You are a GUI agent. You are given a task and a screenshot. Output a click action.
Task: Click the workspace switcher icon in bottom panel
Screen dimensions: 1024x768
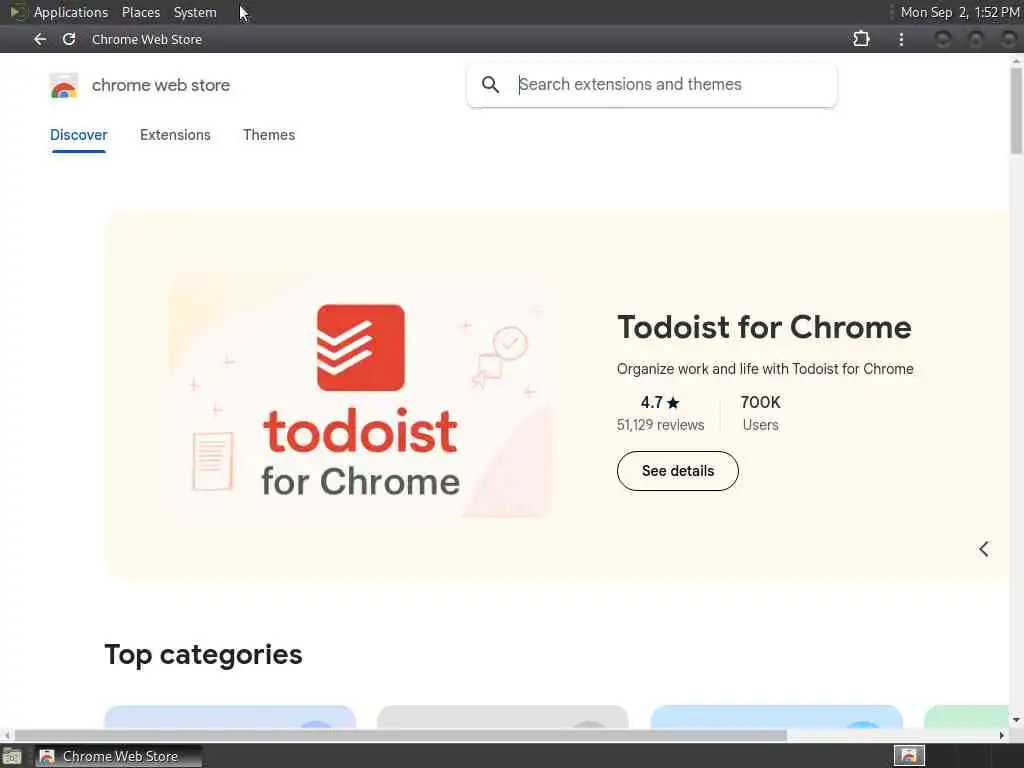coord(908,756)
